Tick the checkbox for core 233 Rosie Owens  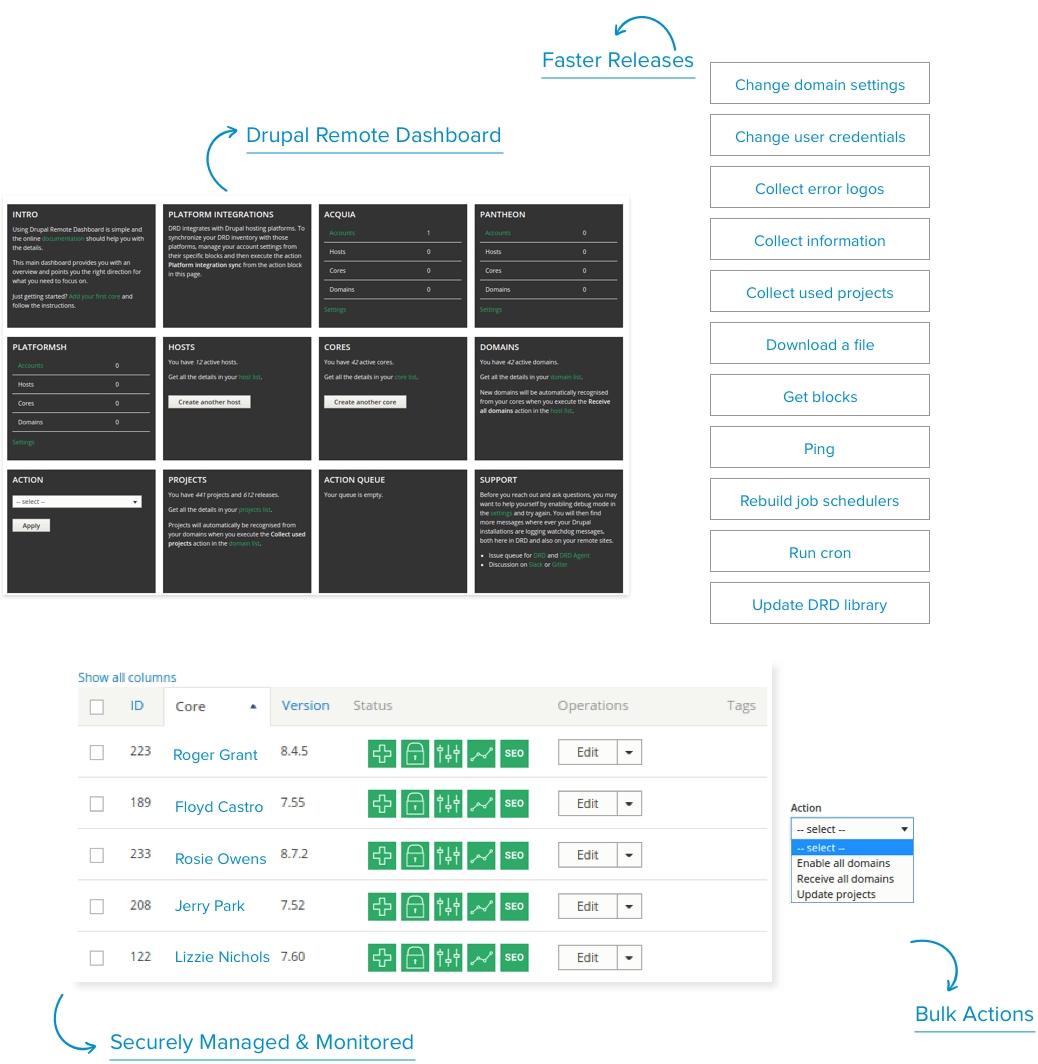(97, 855)
